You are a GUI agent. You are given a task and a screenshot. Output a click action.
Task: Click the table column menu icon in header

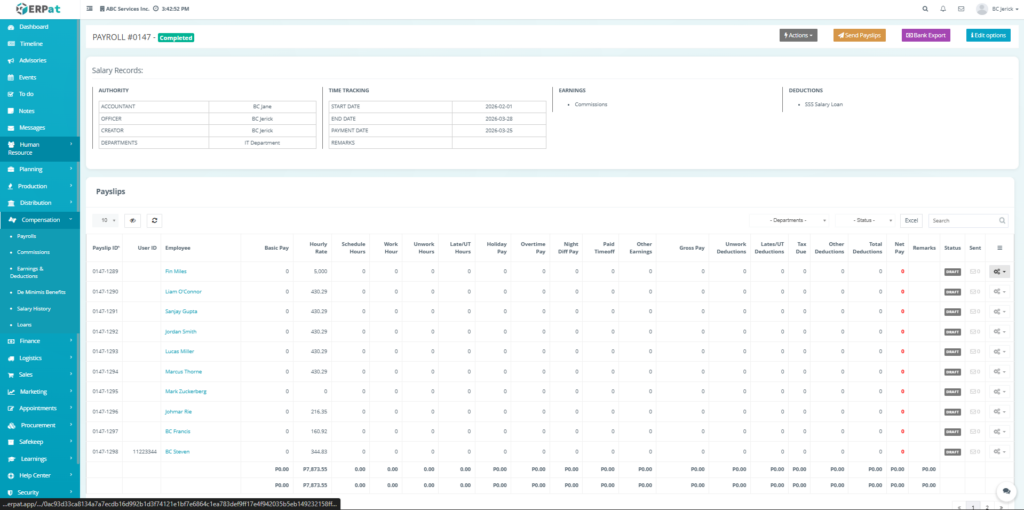(x=999, y=247)
